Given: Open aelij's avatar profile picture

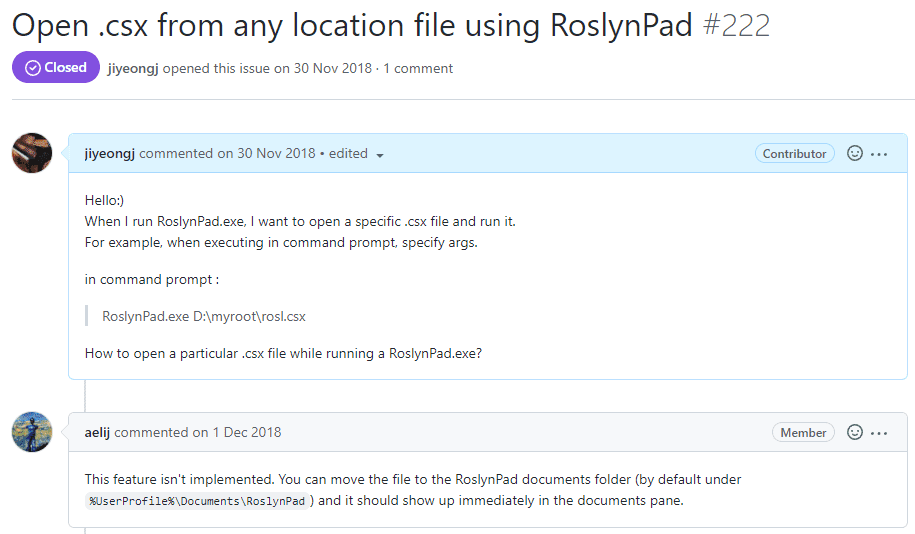Looking at the screenshot, I should coord(32,432).
